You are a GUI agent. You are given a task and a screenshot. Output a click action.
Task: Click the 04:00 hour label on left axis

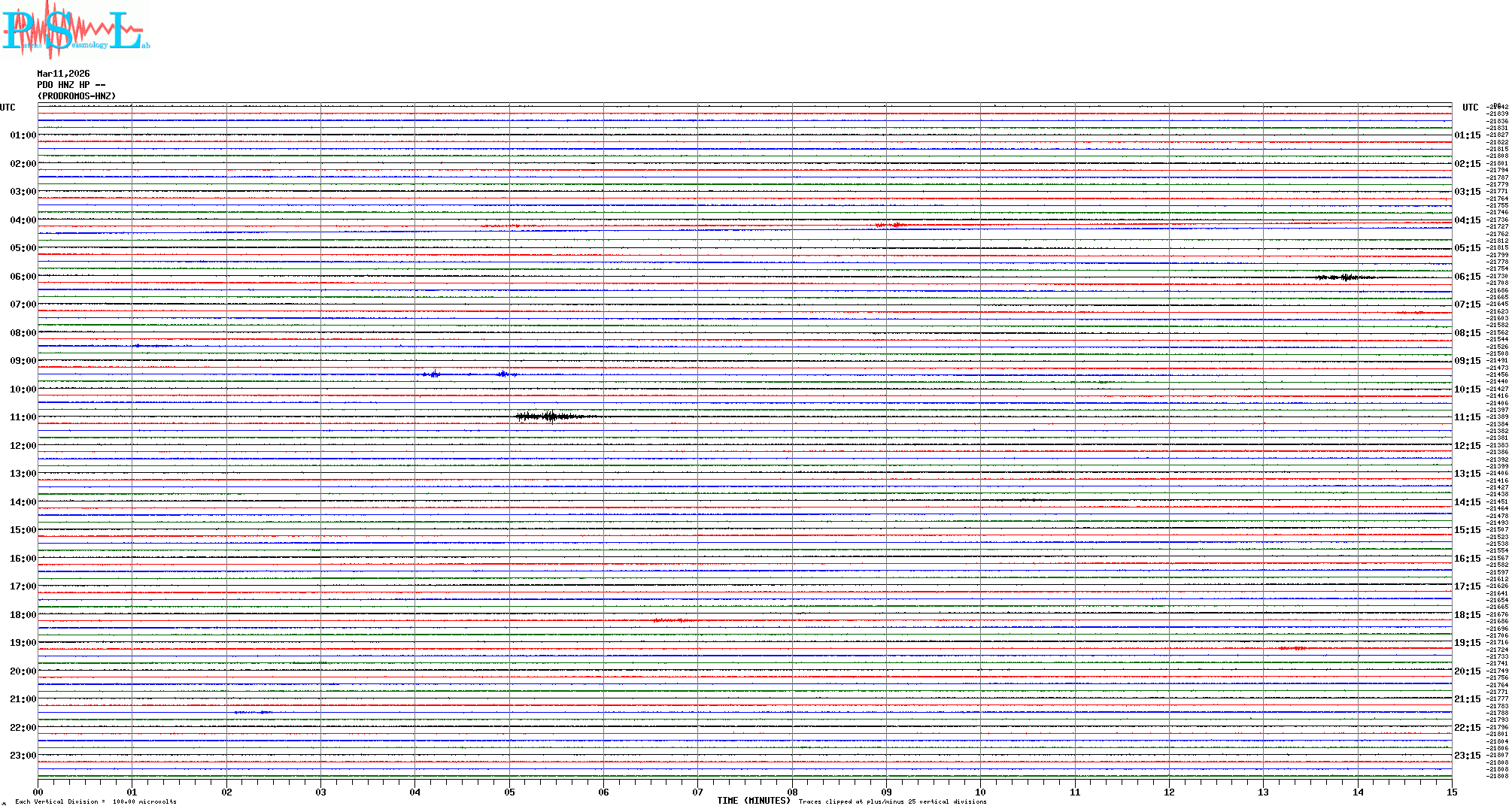point(23,220)
